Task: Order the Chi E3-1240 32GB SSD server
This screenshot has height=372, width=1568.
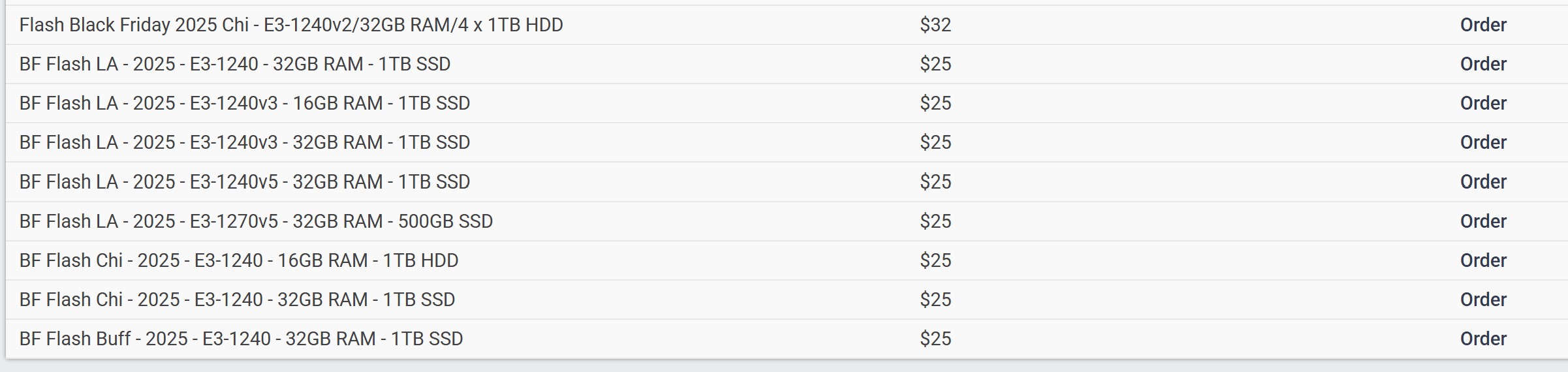Action: [1482, 300]
